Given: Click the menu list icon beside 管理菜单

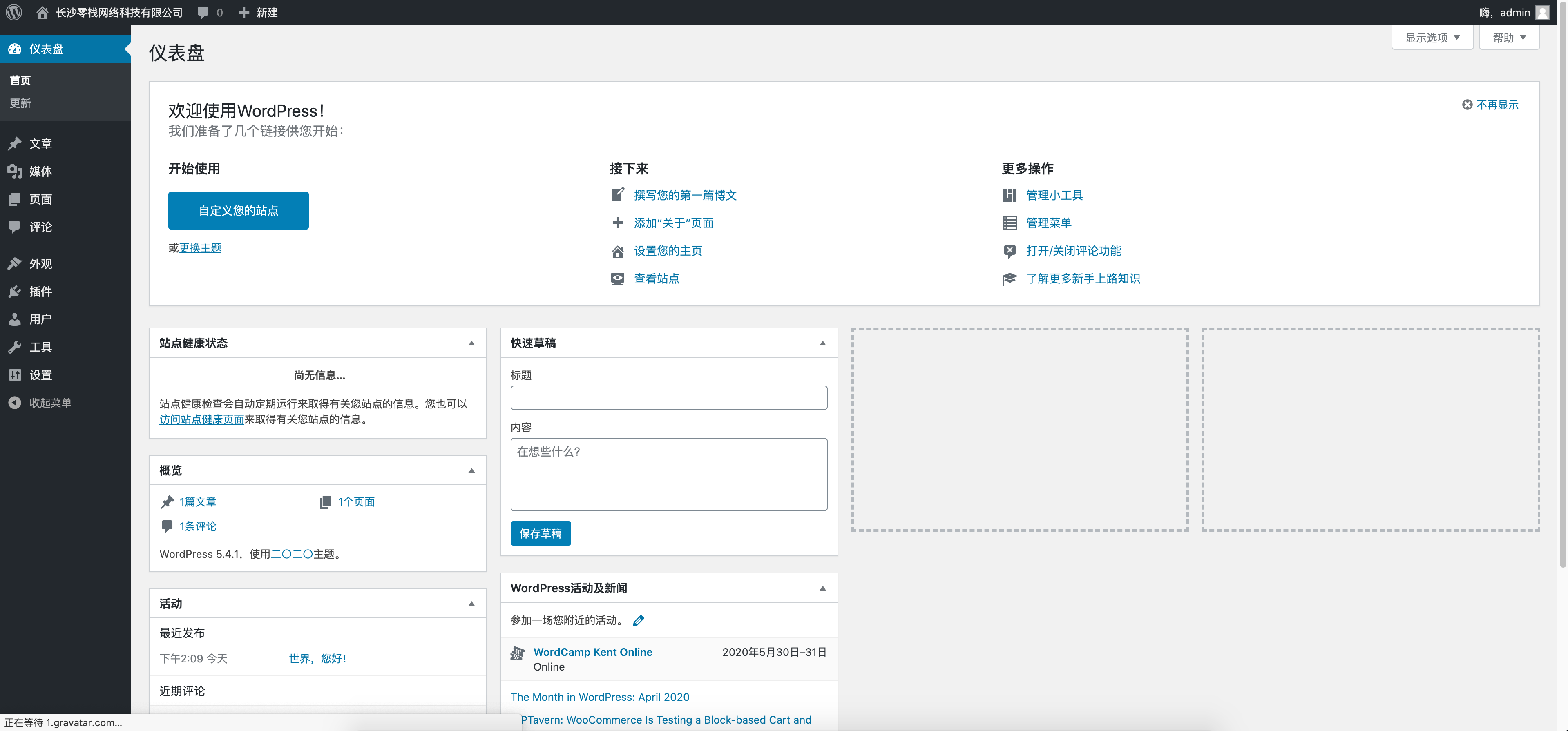Looking at the screenshot, I should pos(1010,223).
